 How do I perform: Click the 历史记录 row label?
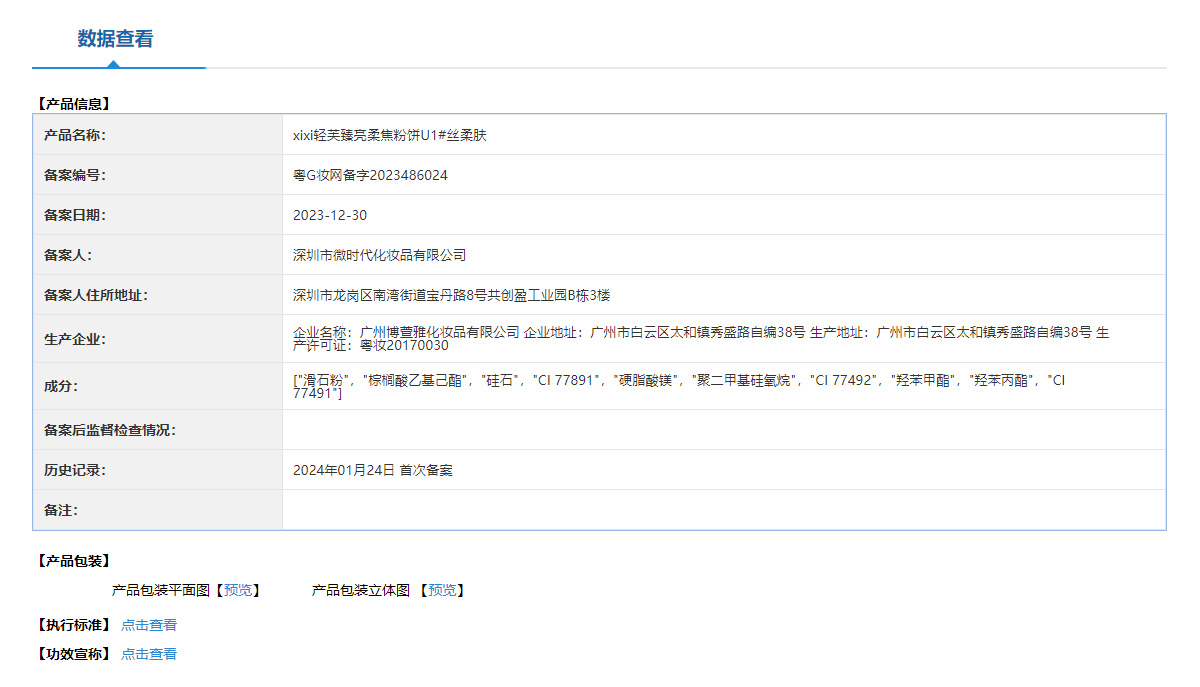pos(75,470)
